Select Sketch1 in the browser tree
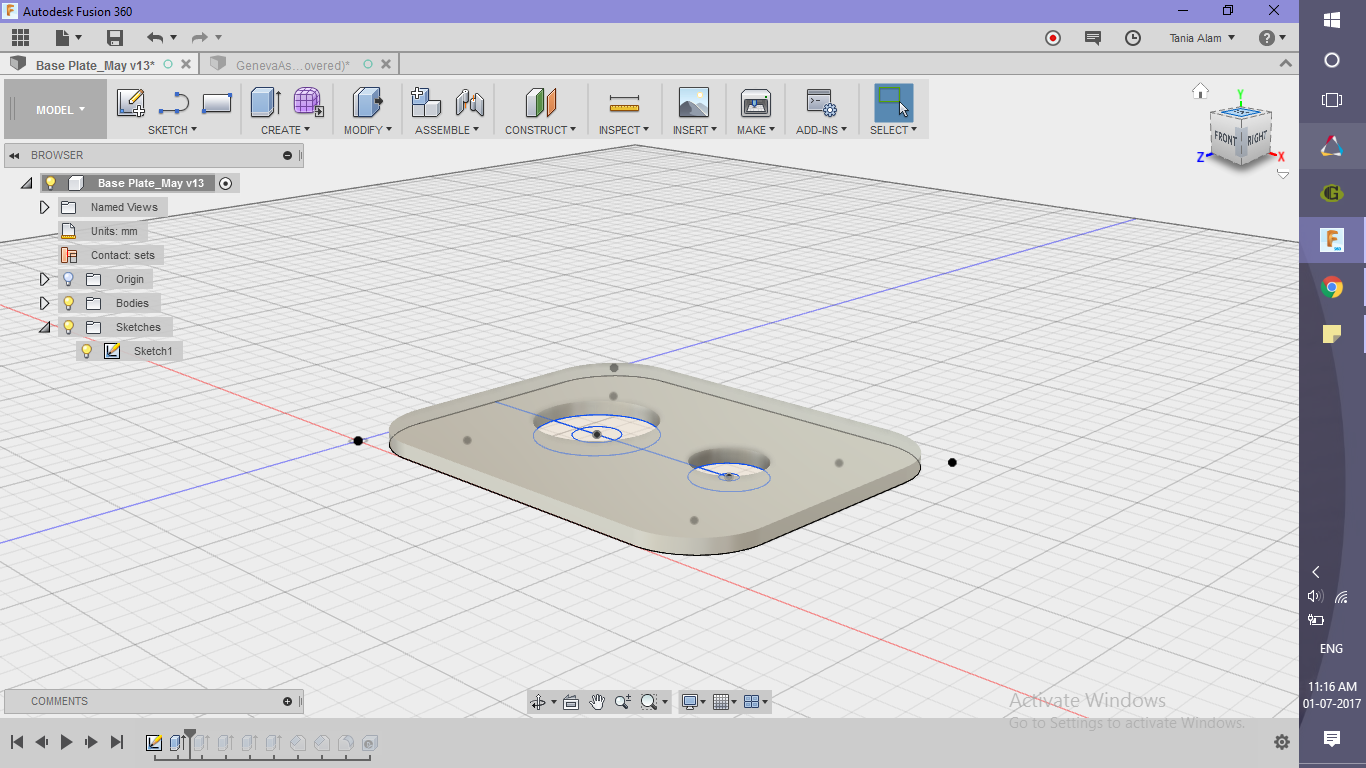 point(153,351)
